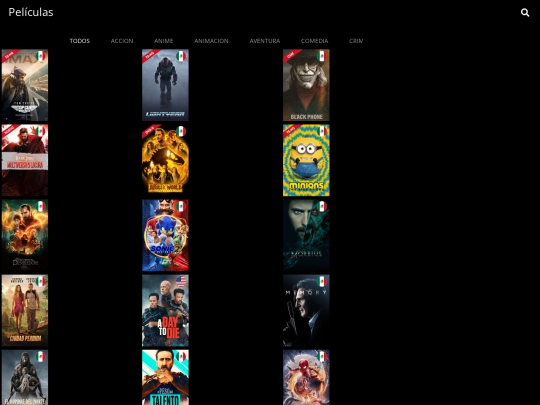Select the Doctor Strange Multiverso de la Locura poster
The image size is (540, 405).
click(x=25, y=160)
